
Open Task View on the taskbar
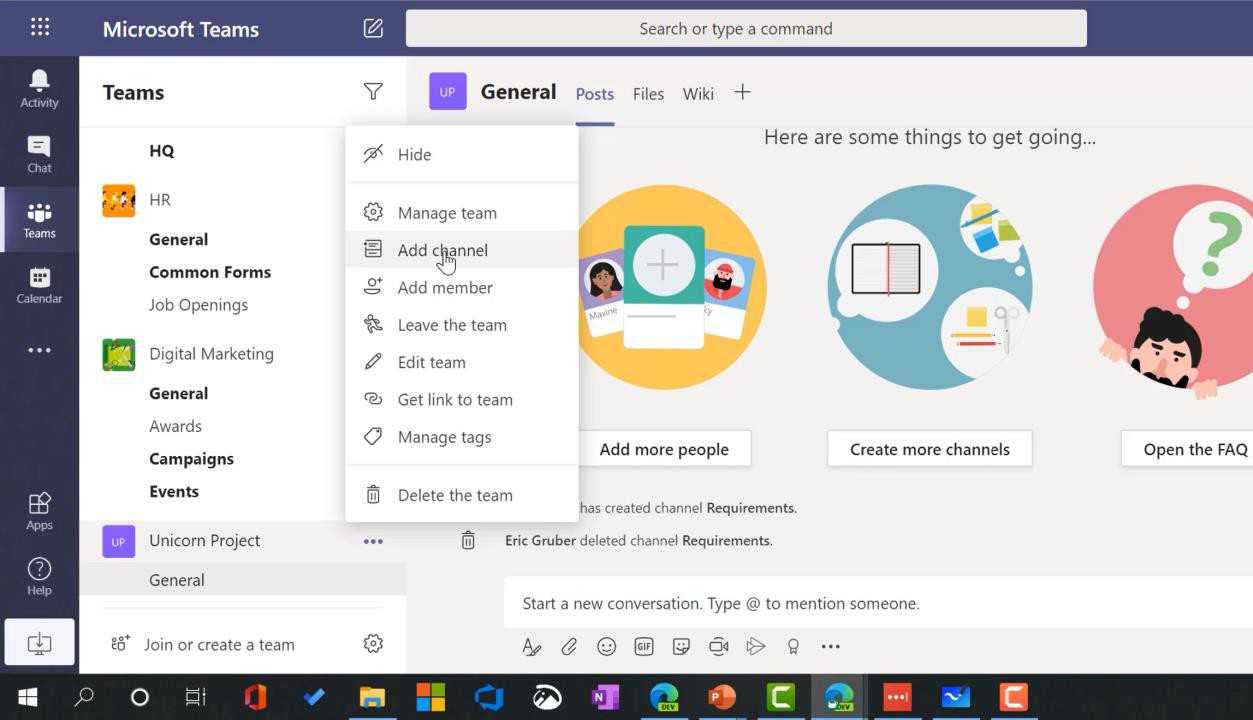point(196,697)
